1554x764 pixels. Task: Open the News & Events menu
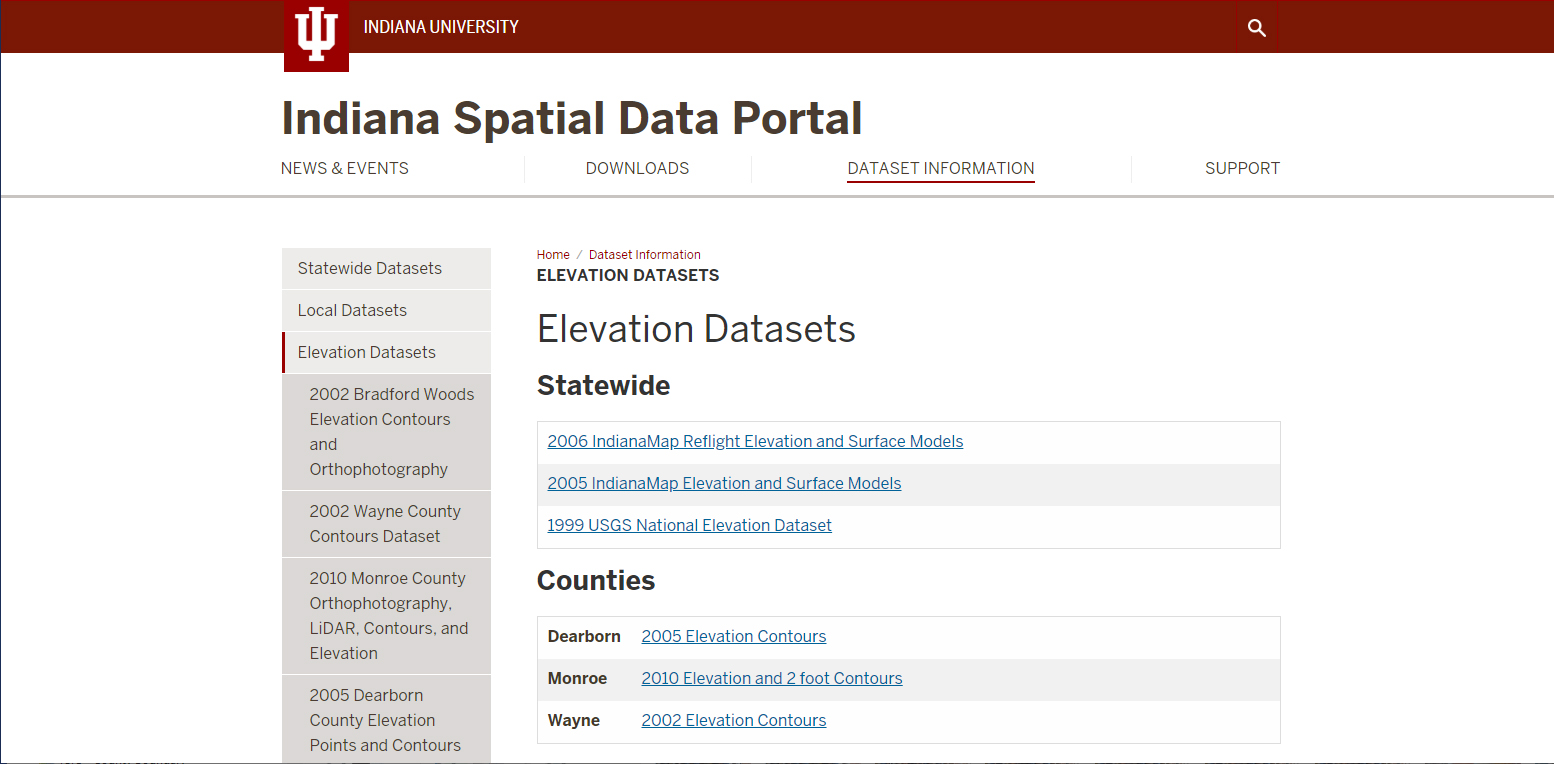pyautogui.click(x=345, y=168)
